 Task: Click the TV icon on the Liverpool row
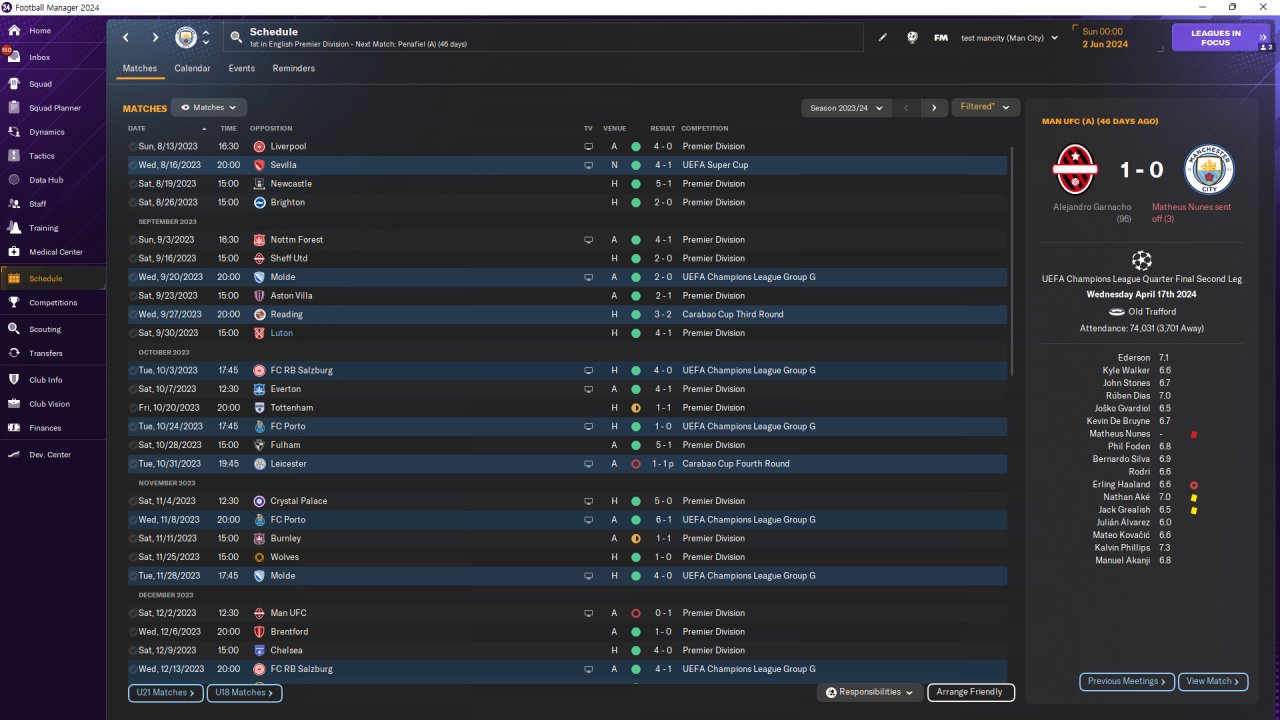pos(589,147)
